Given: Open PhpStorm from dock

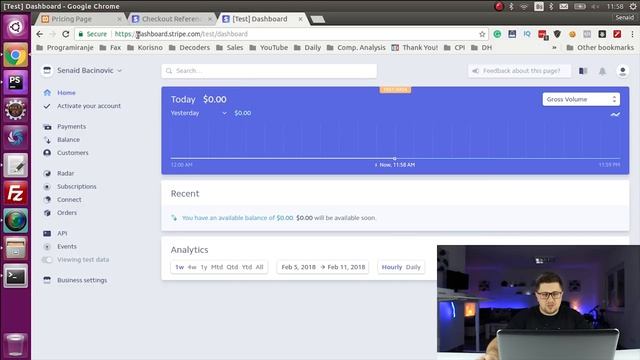Looking at the screenshot, I should (x=16, y=82).
